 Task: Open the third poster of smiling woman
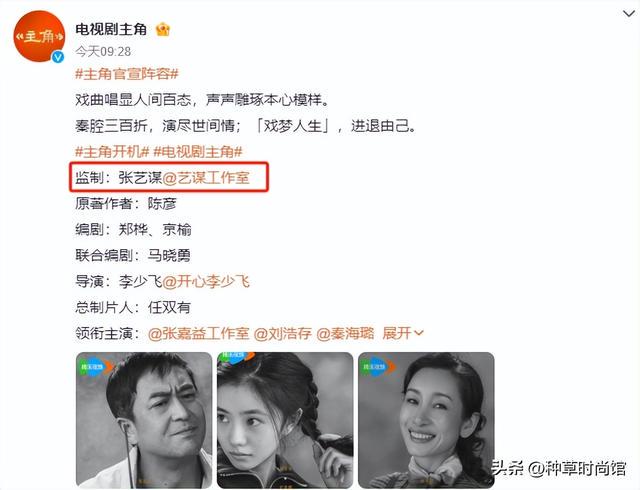426,420
